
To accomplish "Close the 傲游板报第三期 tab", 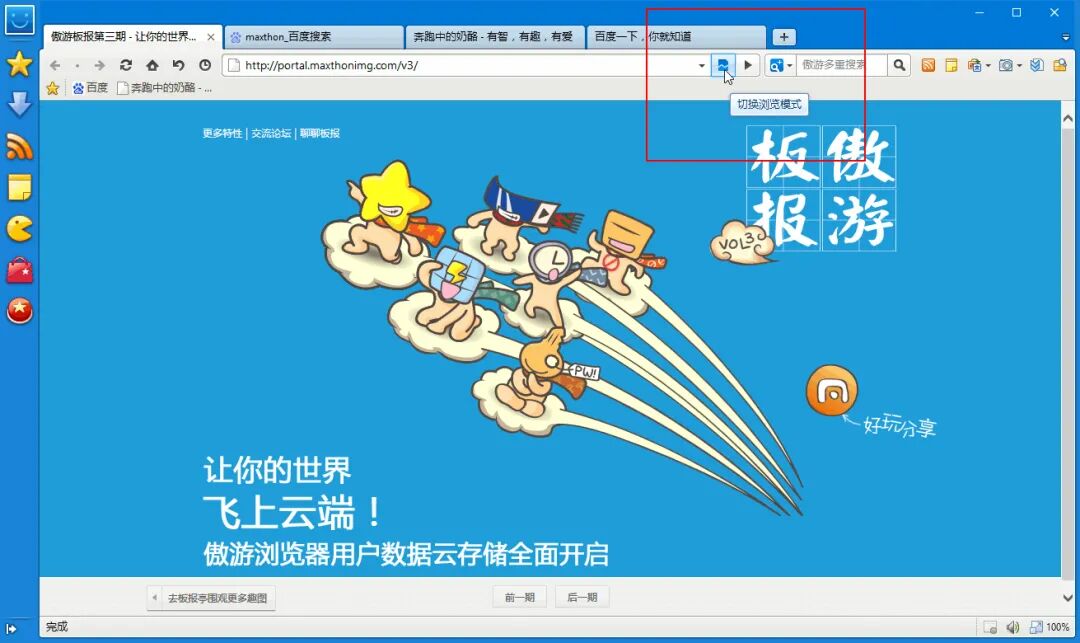I will click(211, 37).
